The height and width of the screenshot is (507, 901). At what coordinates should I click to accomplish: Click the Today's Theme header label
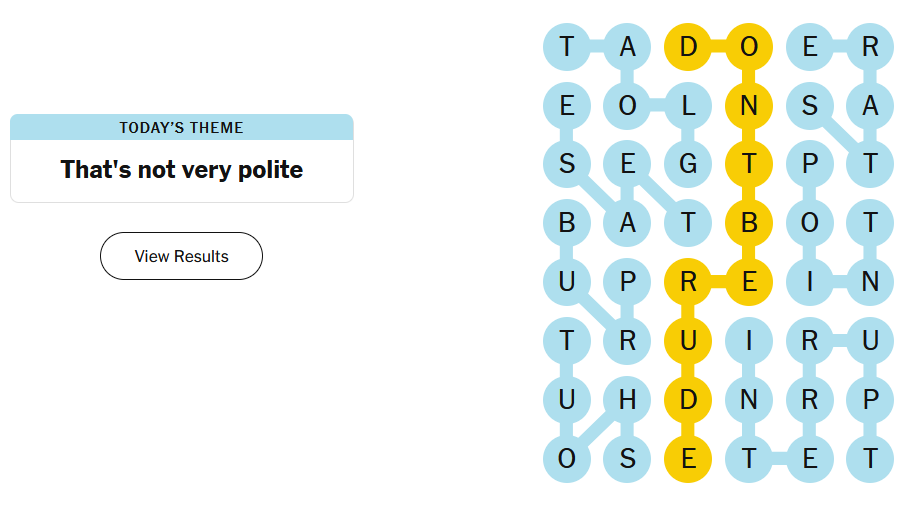(x=181, y=127)
